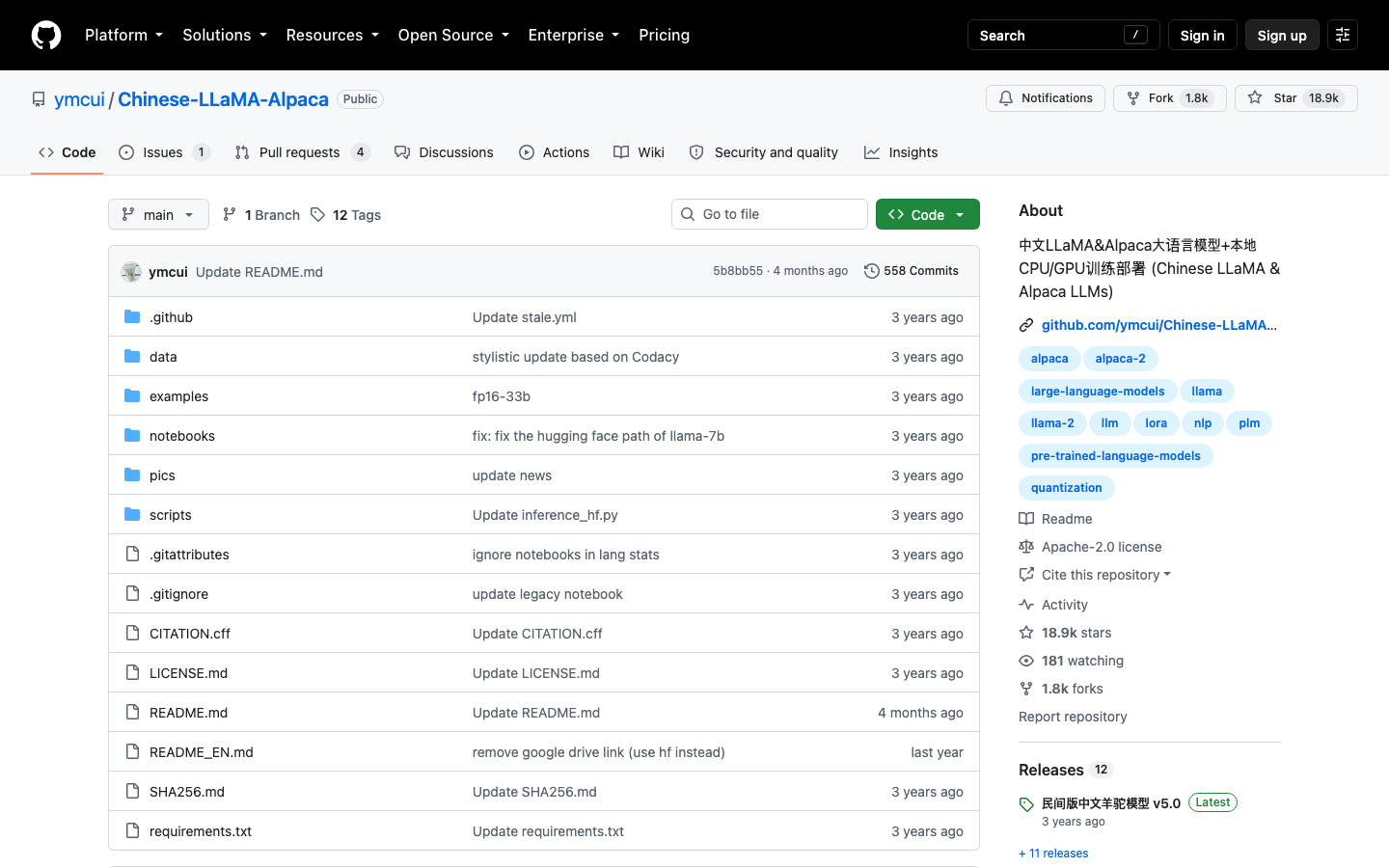Click the fork icon in Fork button
The image size is (1389, 868).
click(1133, 98)
